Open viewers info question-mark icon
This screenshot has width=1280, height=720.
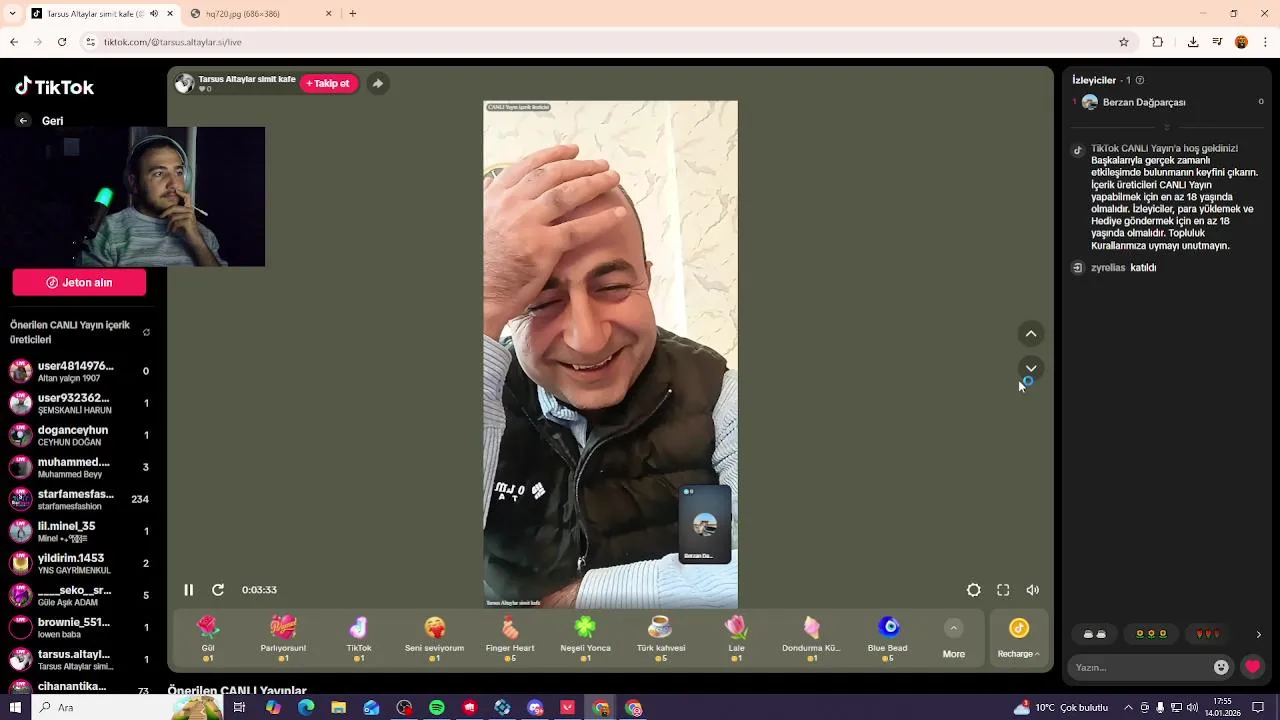tap(1139, 80)
